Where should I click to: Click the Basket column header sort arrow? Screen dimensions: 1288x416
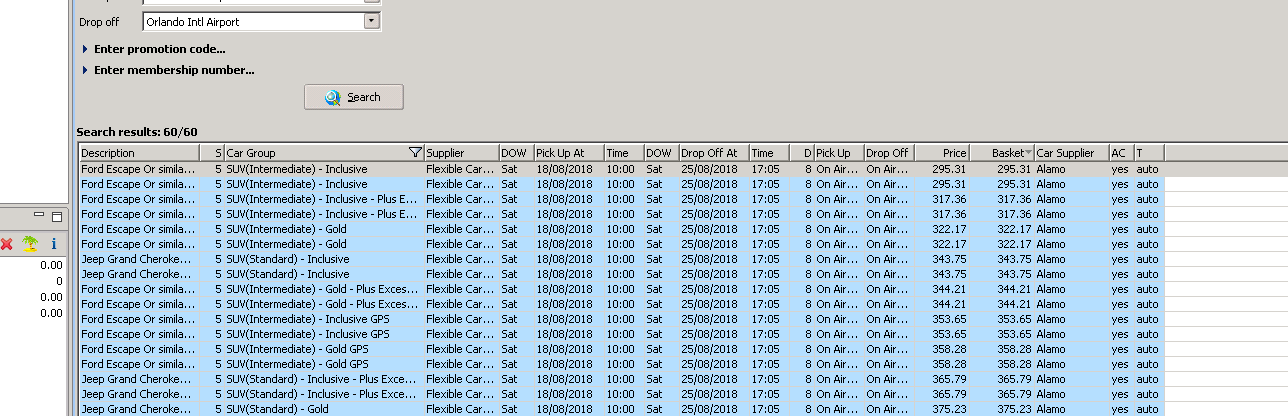(x=1028, y=153)
